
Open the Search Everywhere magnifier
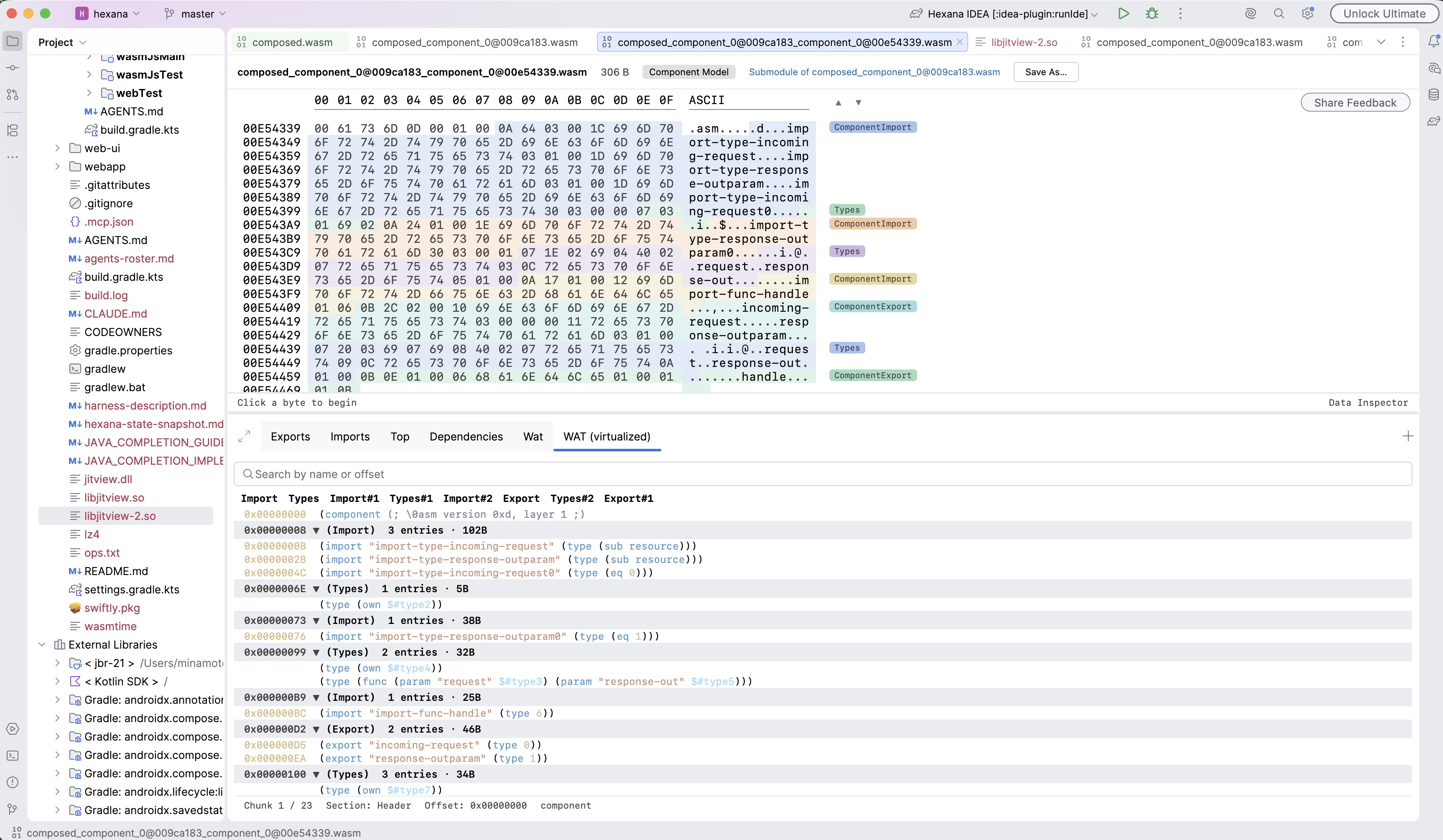pyautogui.click(x=1279, y=14)
